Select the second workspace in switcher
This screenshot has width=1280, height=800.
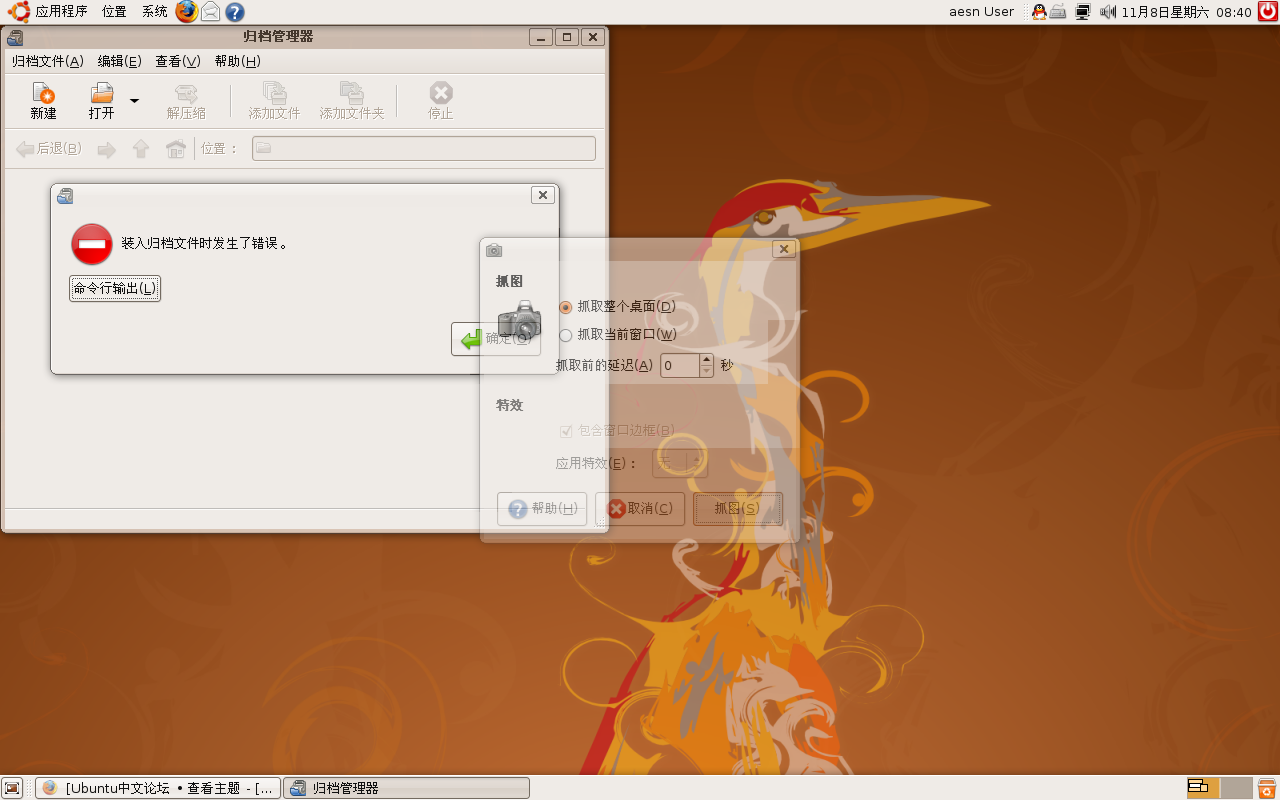pyautogui.click(x=1237, y=788)
